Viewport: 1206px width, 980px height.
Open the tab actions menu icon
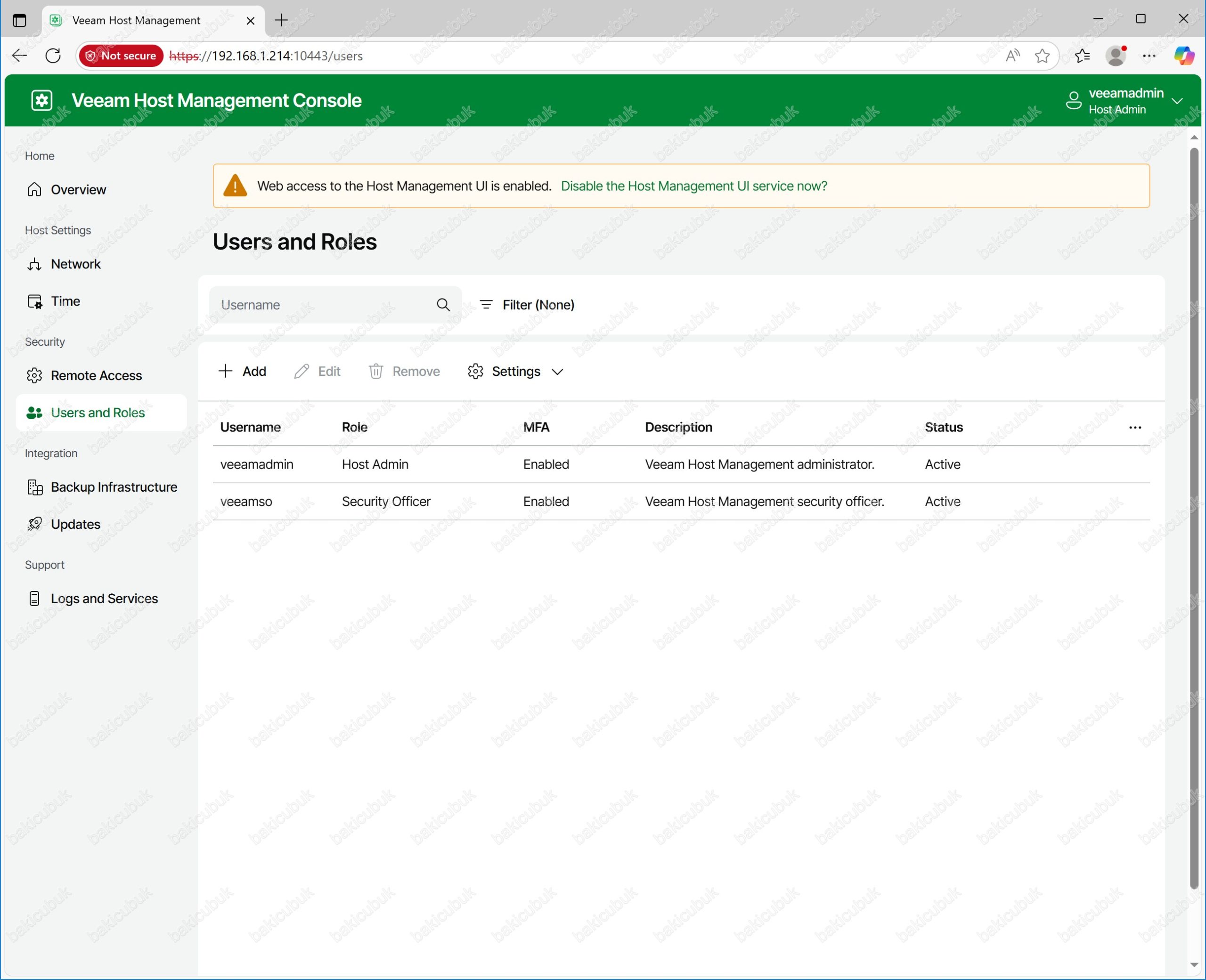coord(20,20)
